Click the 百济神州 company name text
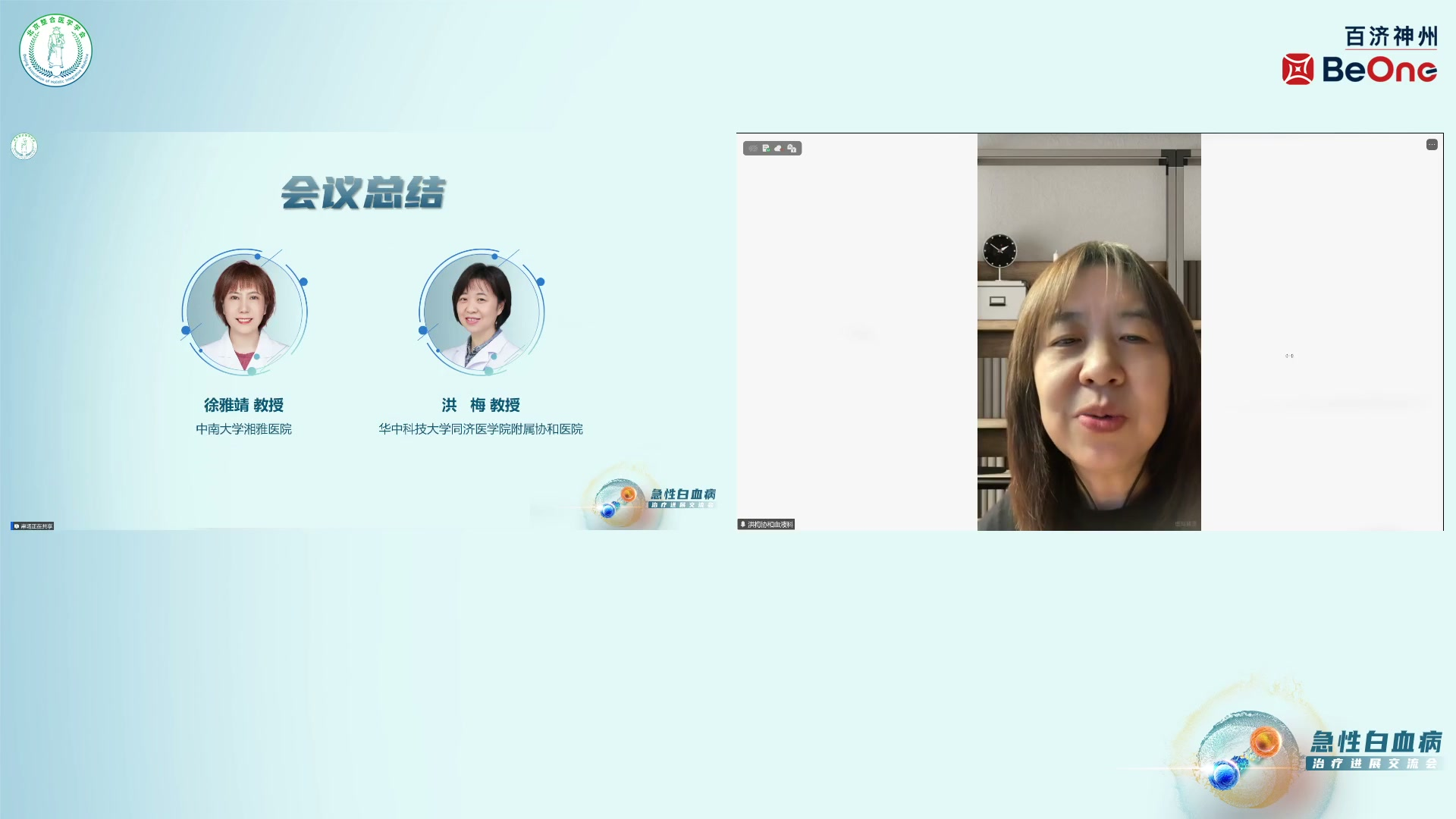 (x=1391, y=36)
